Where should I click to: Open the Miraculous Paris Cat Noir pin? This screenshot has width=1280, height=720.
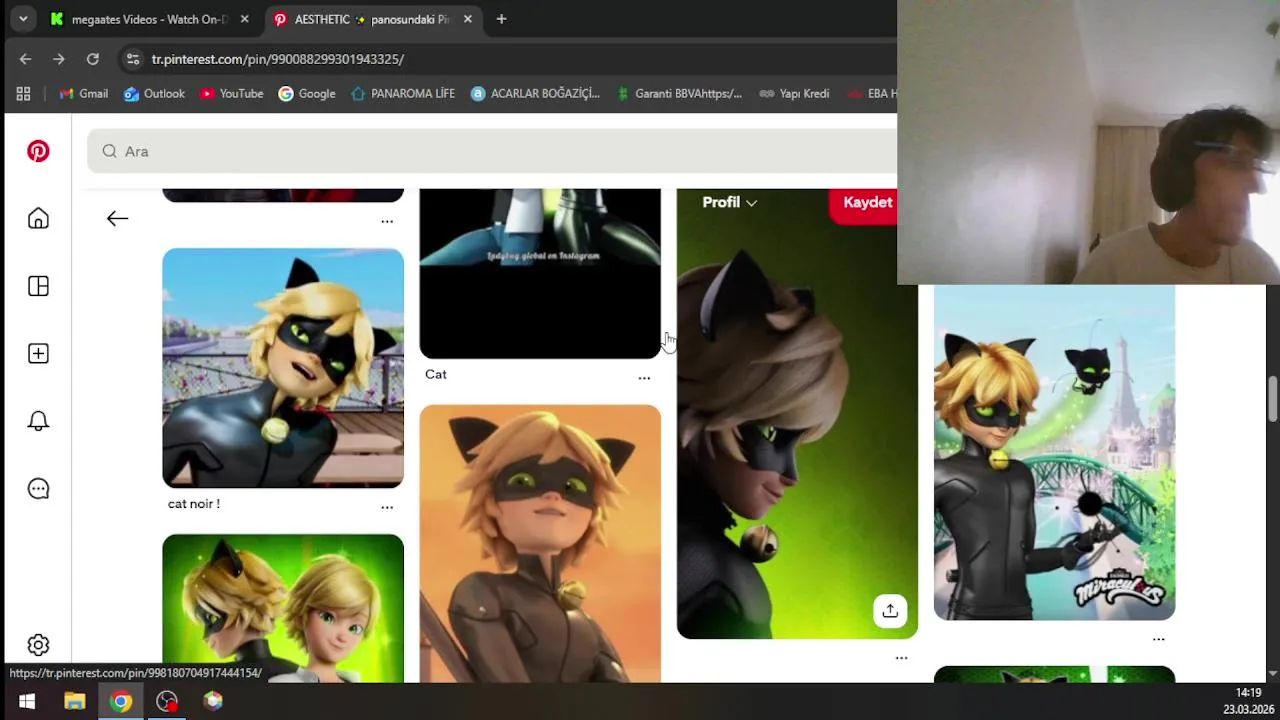(x=1054, y=452)
